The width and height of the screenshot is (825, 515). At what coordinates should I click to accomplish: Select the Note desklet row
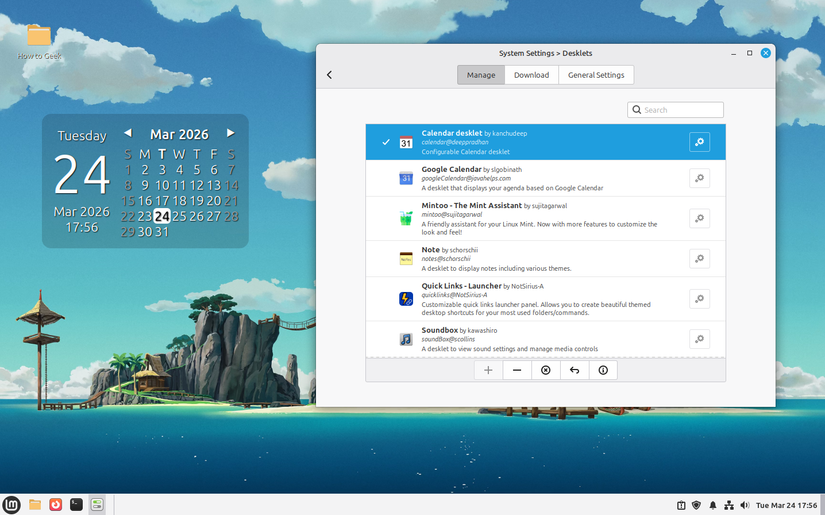[x=546, y=259]
